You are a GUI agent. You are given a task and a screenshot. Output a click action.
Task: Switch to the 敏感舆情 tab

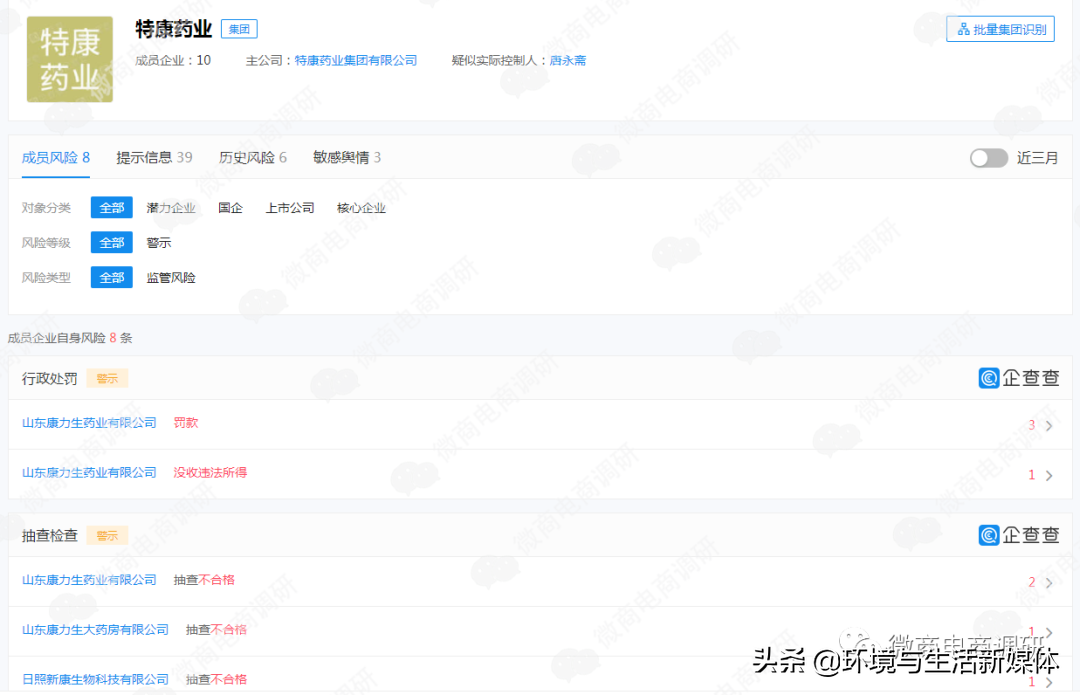pos(347,158)
